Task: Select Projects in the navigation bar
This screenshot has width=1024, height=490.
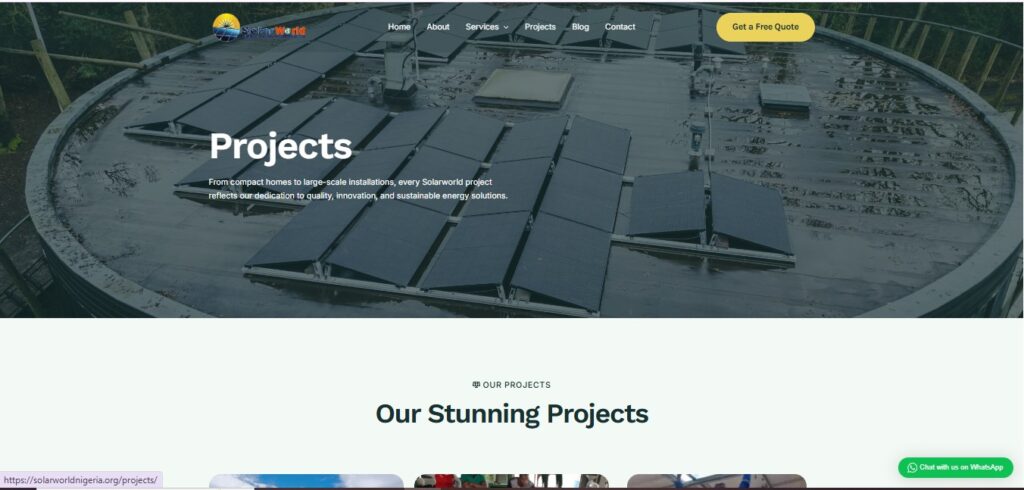Action: click(x=540, y=27)
